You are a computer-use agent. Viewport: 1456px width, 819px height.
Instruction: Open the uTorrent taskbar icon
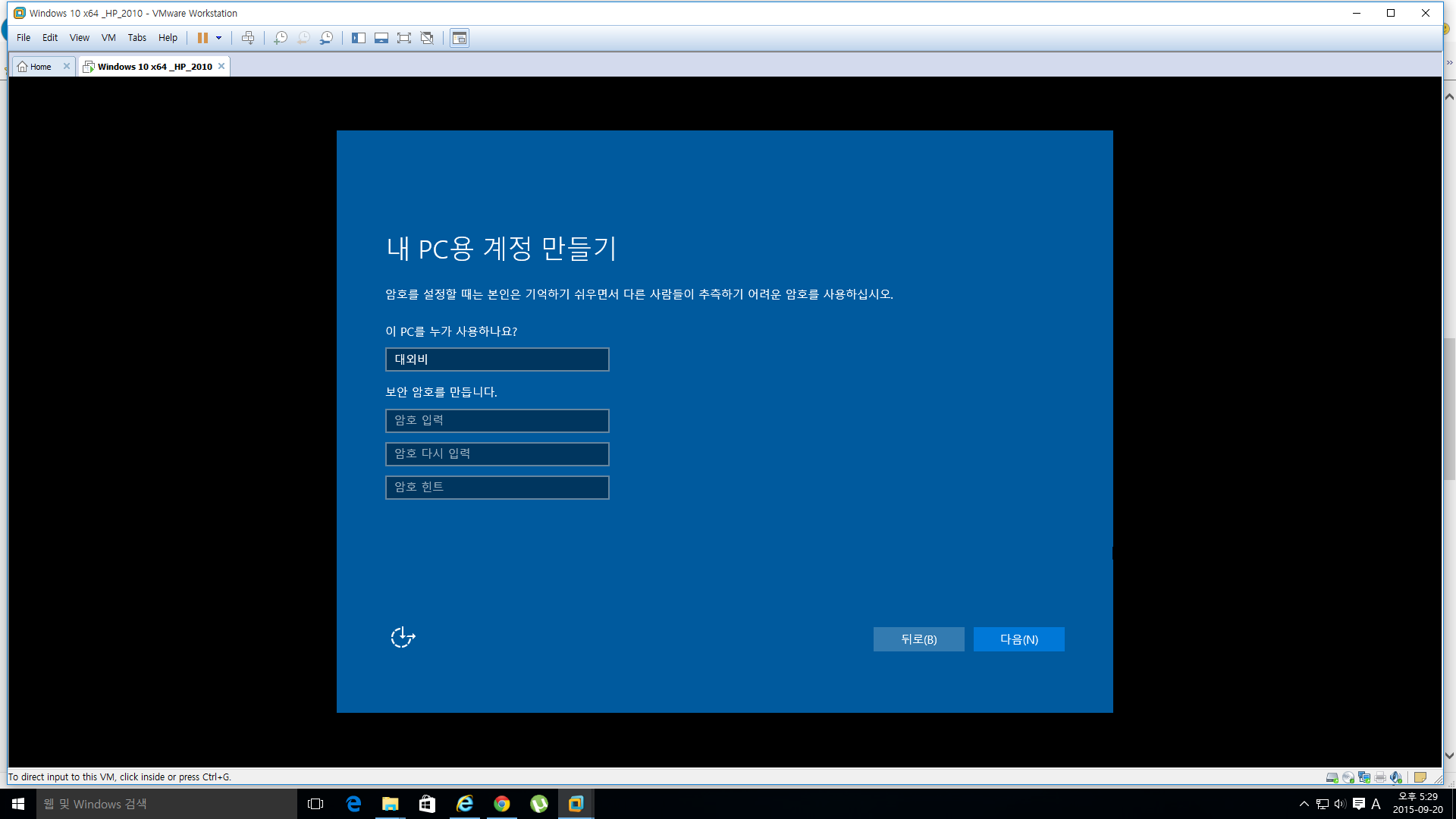pos(539,804)
